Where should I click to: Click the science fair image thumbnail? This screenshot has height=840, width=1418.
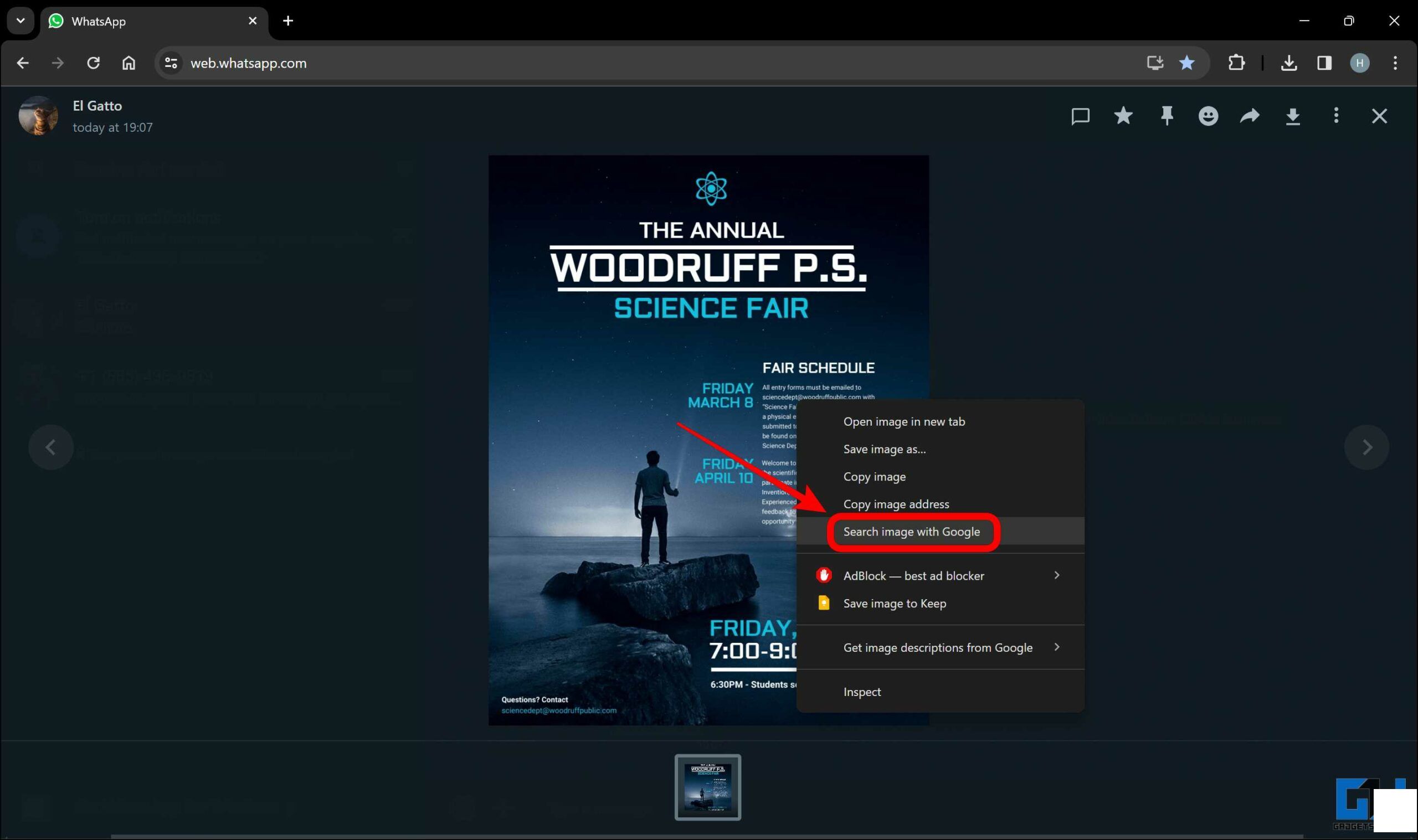point(708,787)
